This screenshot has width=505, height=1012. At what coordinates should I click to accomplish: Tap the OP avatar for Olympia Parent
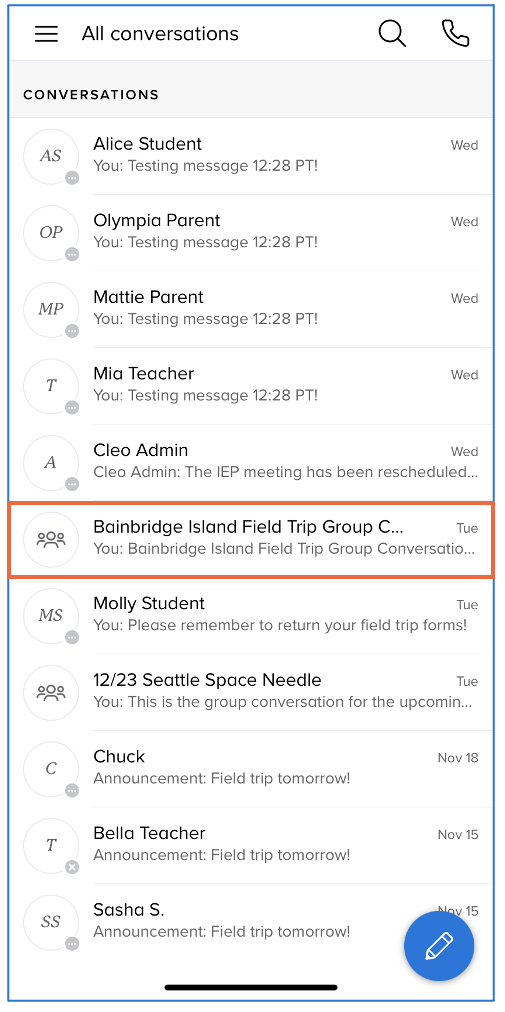pyautogui.click(x=51, y=232)
